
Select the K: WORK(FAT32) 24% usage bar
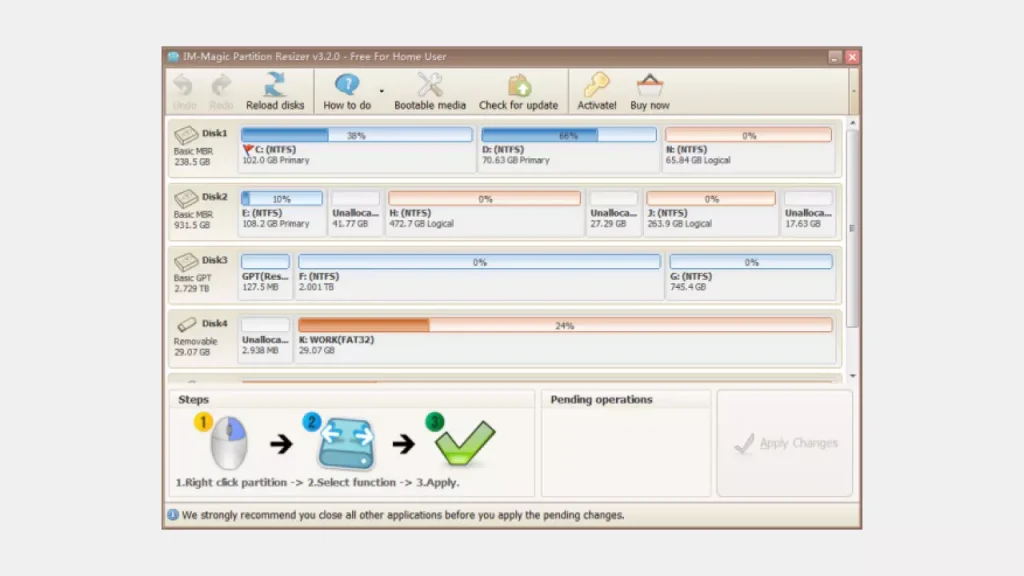566,325
